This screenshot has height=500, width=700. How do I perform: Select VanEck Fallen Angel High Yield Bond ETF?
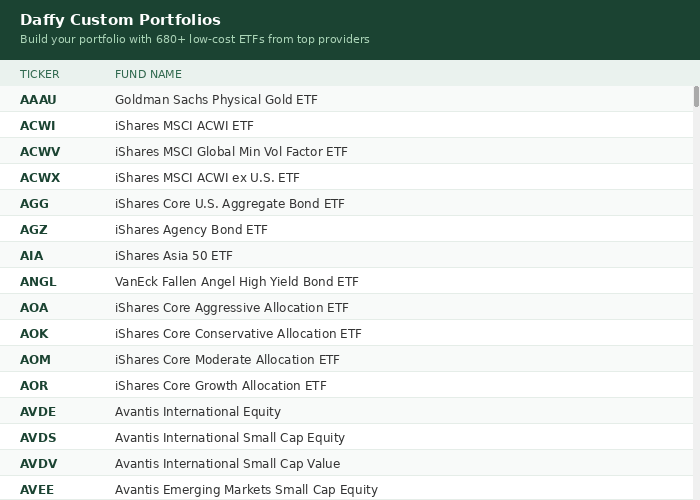click(x=236, y=282)
